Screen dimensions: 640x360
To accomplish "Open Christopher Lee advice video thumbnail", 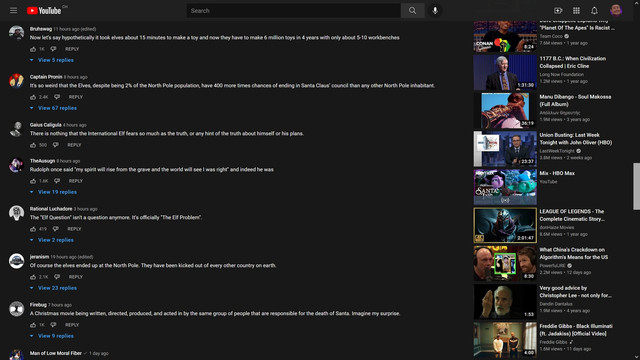I will point(505,302).
